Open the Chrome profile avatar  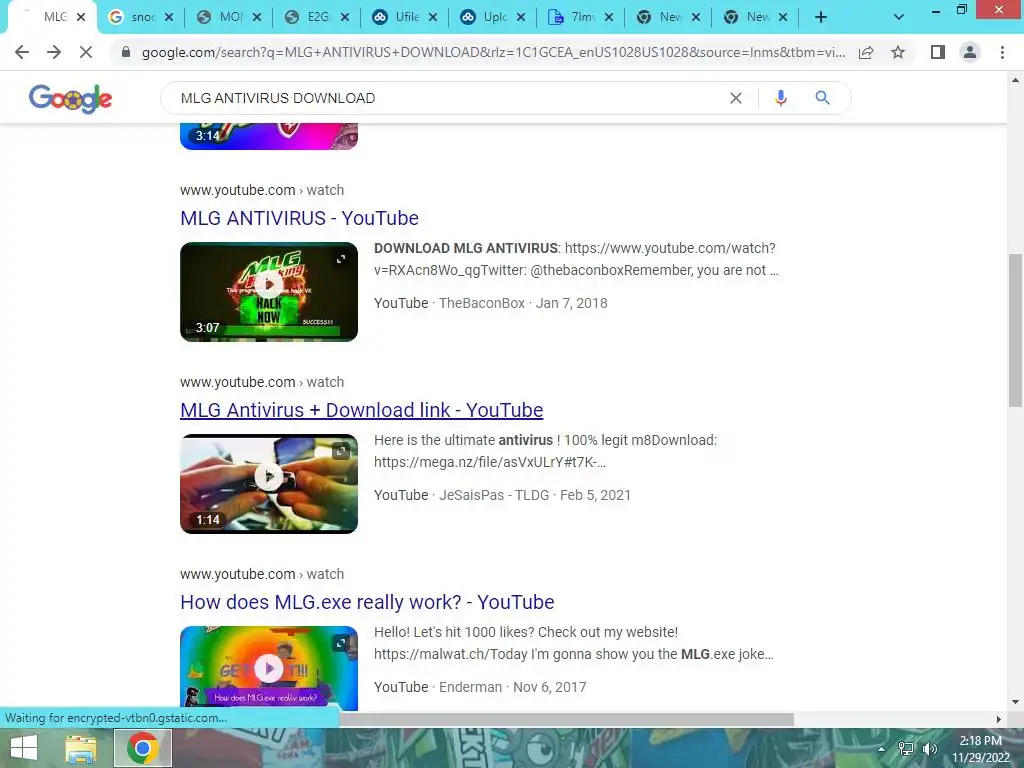(x=970, y=52)
